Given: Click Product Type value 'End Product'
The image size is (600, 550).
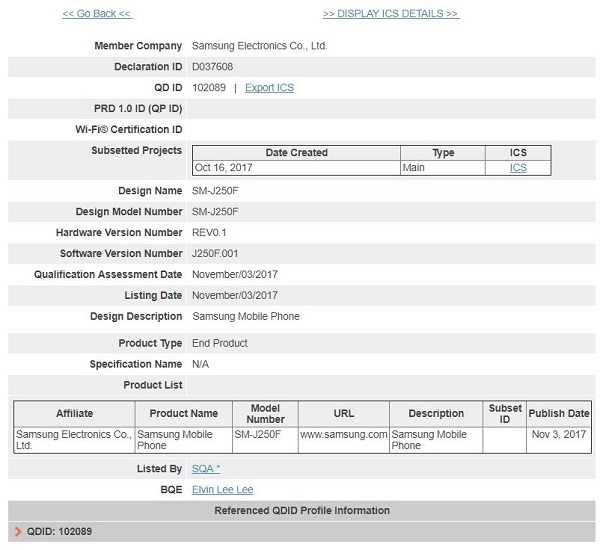Looking at the screenshot, I should 220,343.
